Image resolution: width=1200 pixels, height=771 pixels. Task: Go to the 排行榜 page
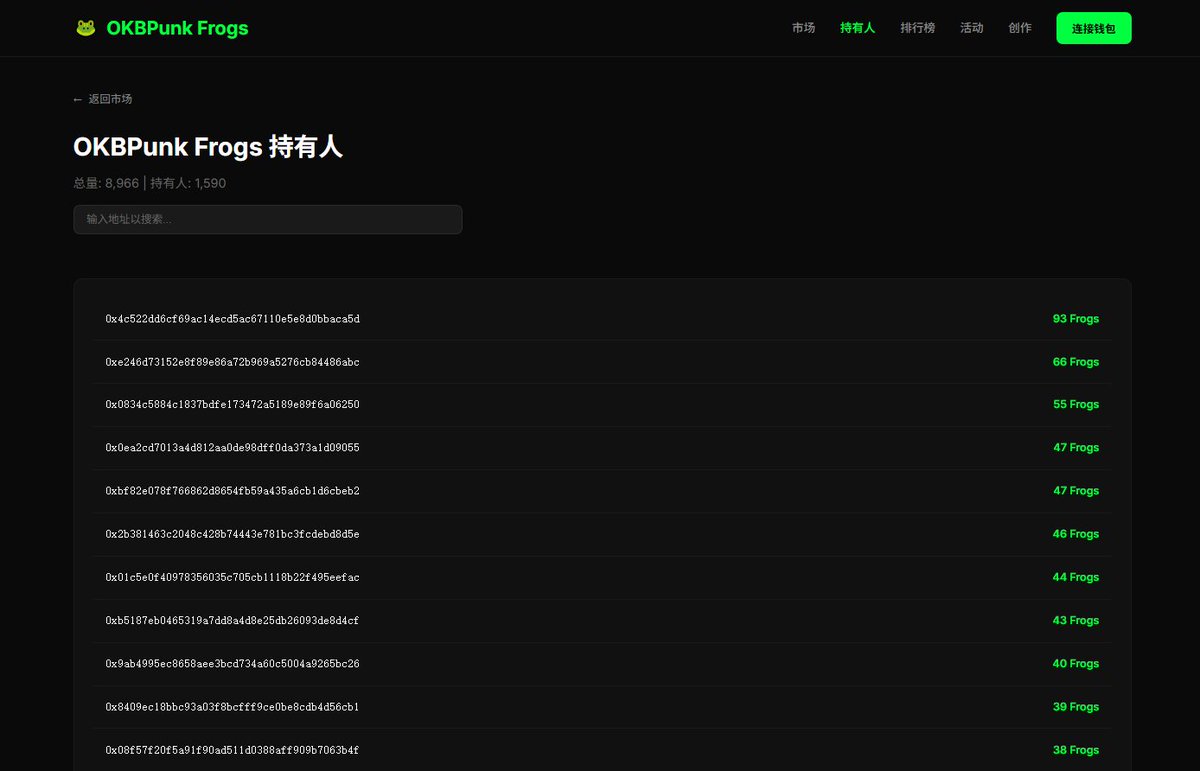(917, 28)
